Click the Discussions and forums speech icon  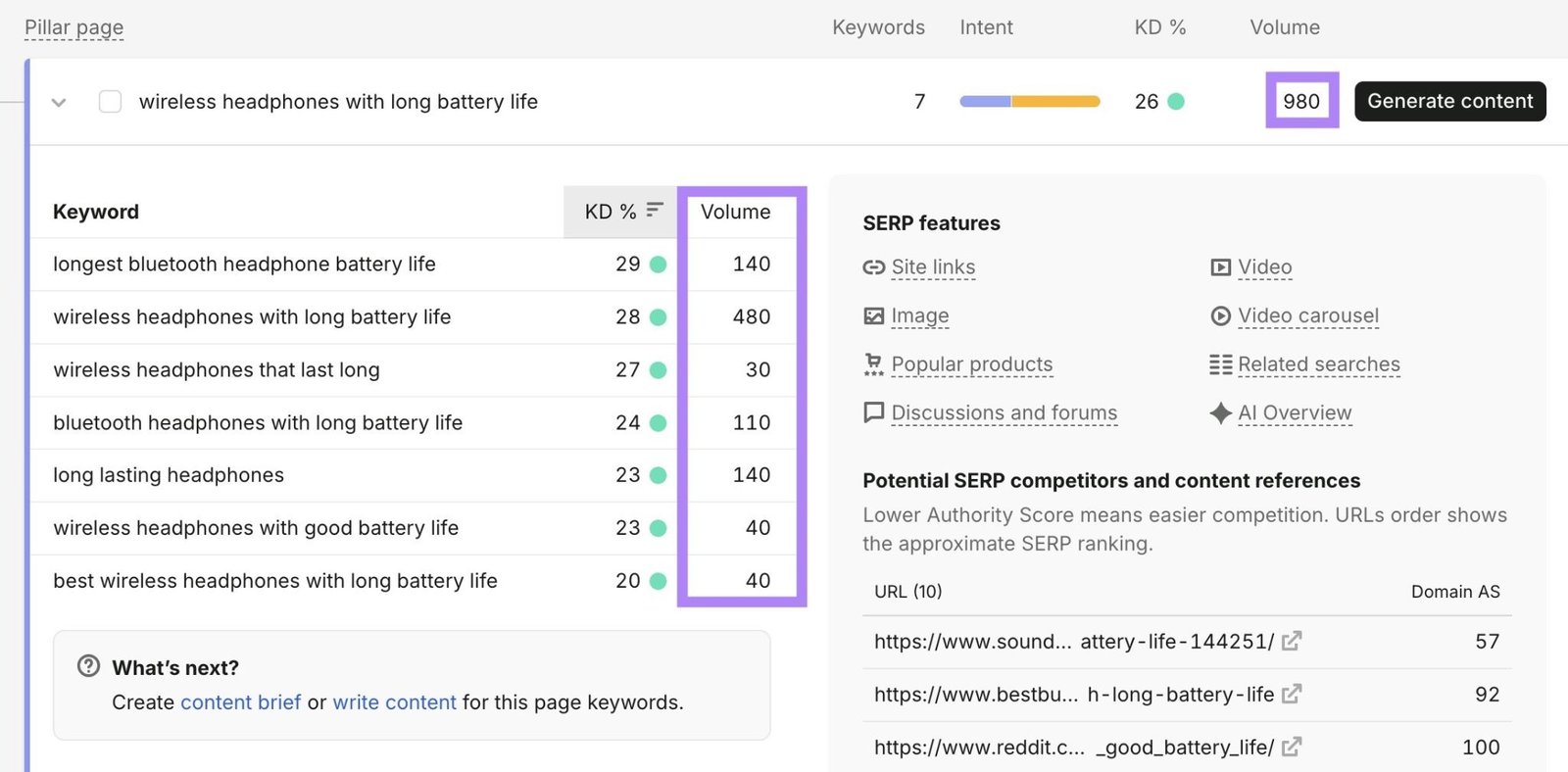pos(873,412)
